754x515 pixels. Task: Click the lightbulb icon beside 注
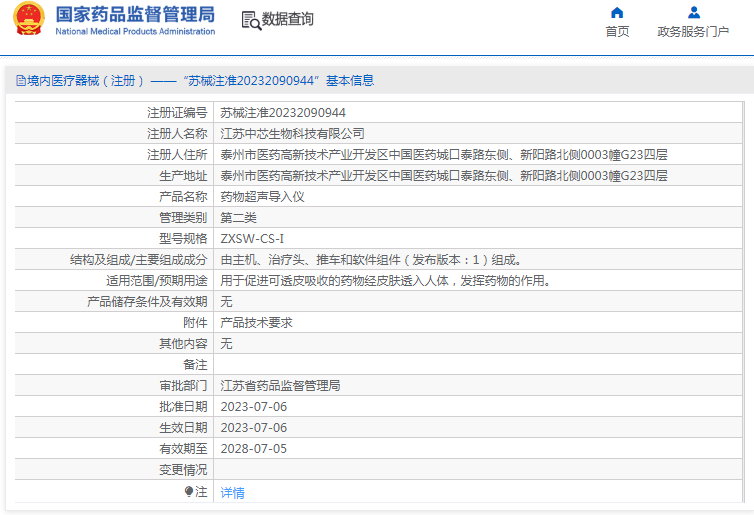click(x=189, y=491)
